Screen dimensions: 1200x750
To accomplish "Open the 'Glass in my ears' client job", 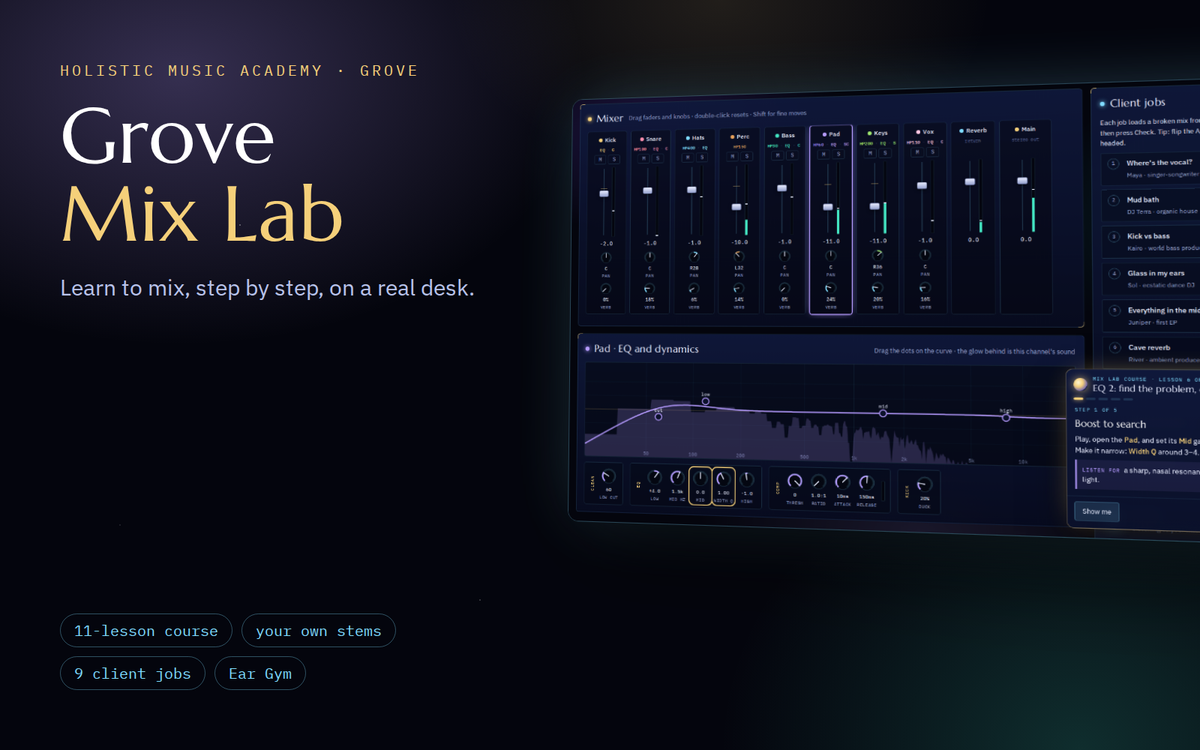I will (x=1150, y=278).
